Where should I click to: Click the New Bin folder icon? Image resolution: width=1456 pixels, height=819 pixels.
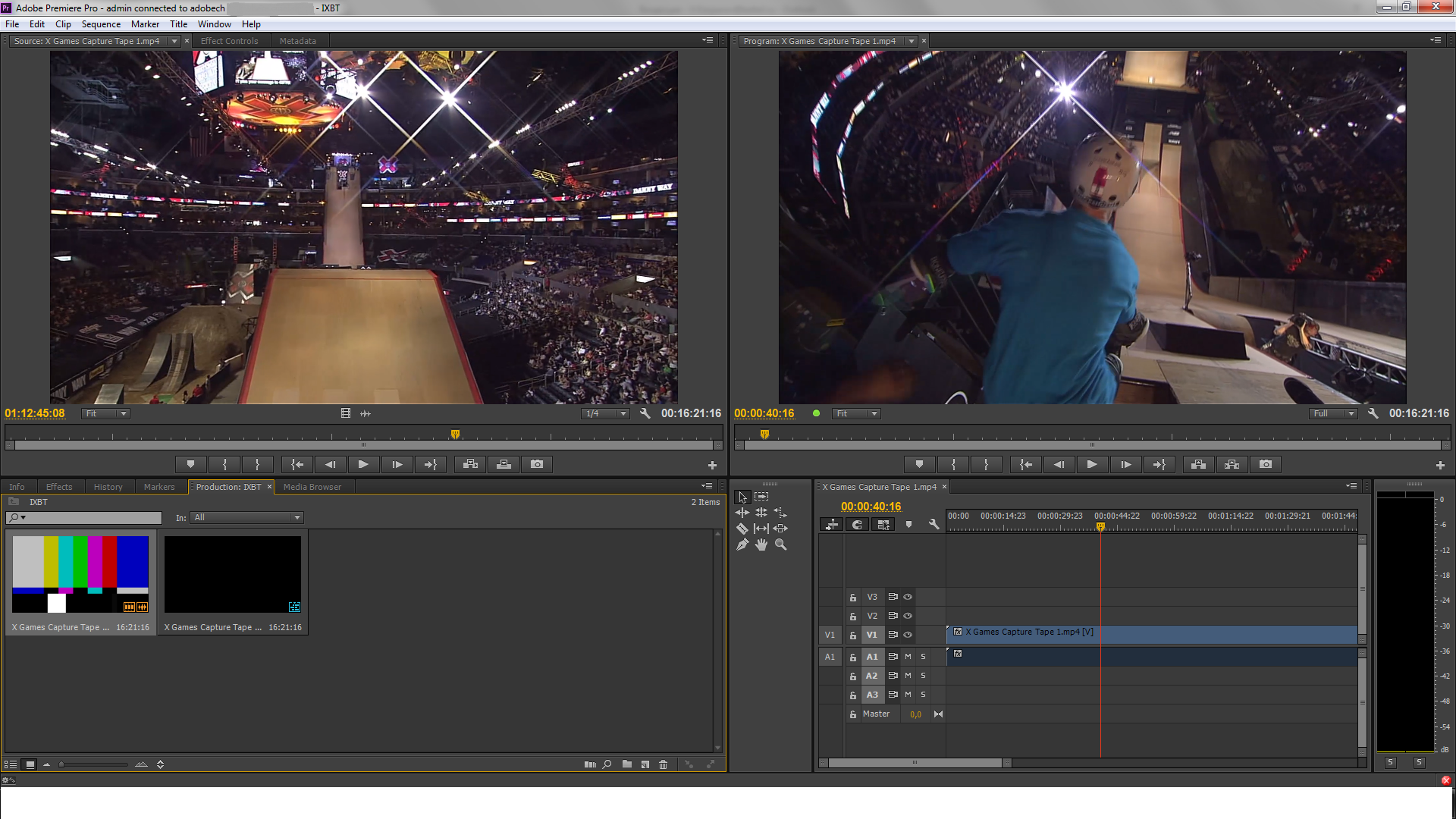coord(627,764)
